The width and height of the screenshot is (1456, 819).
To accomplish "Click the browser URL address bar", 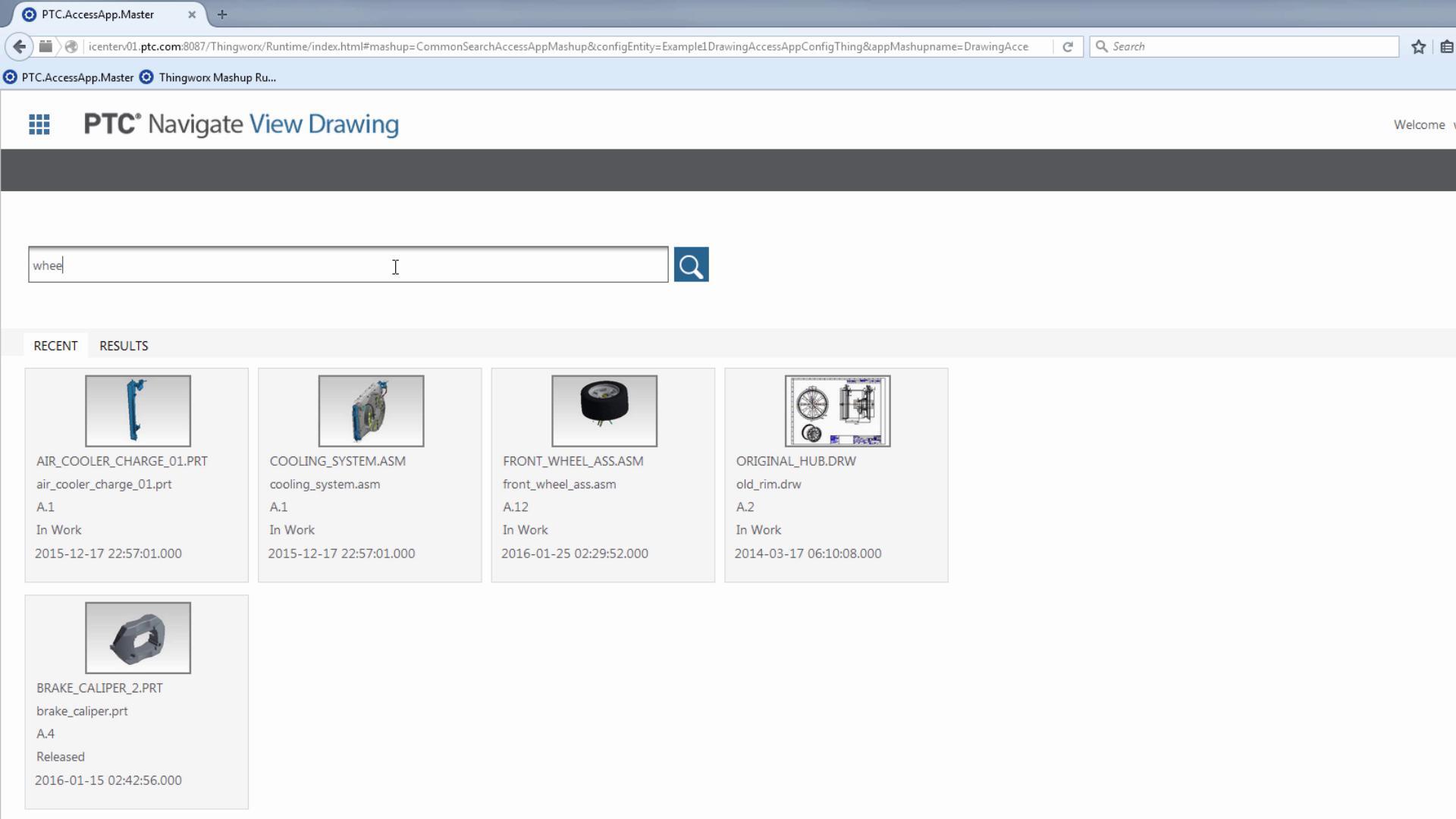I will click(558, 46).
